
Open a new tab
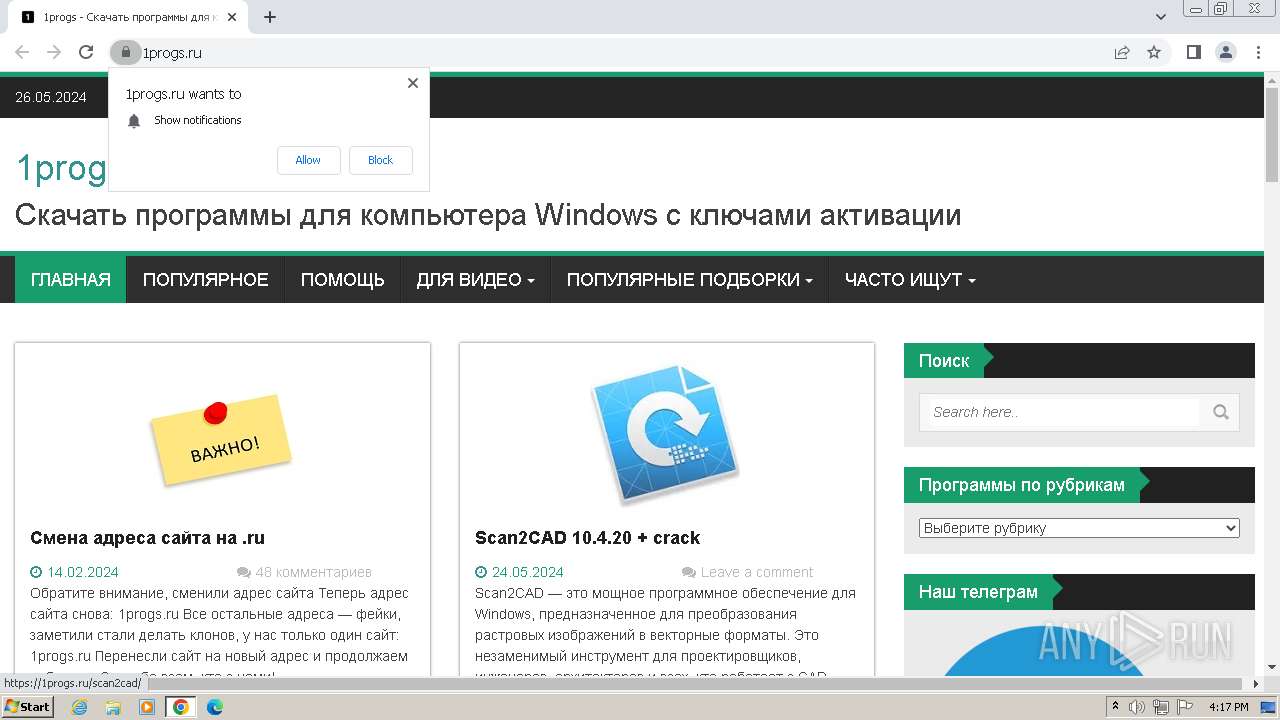click(x=270, y=17)
